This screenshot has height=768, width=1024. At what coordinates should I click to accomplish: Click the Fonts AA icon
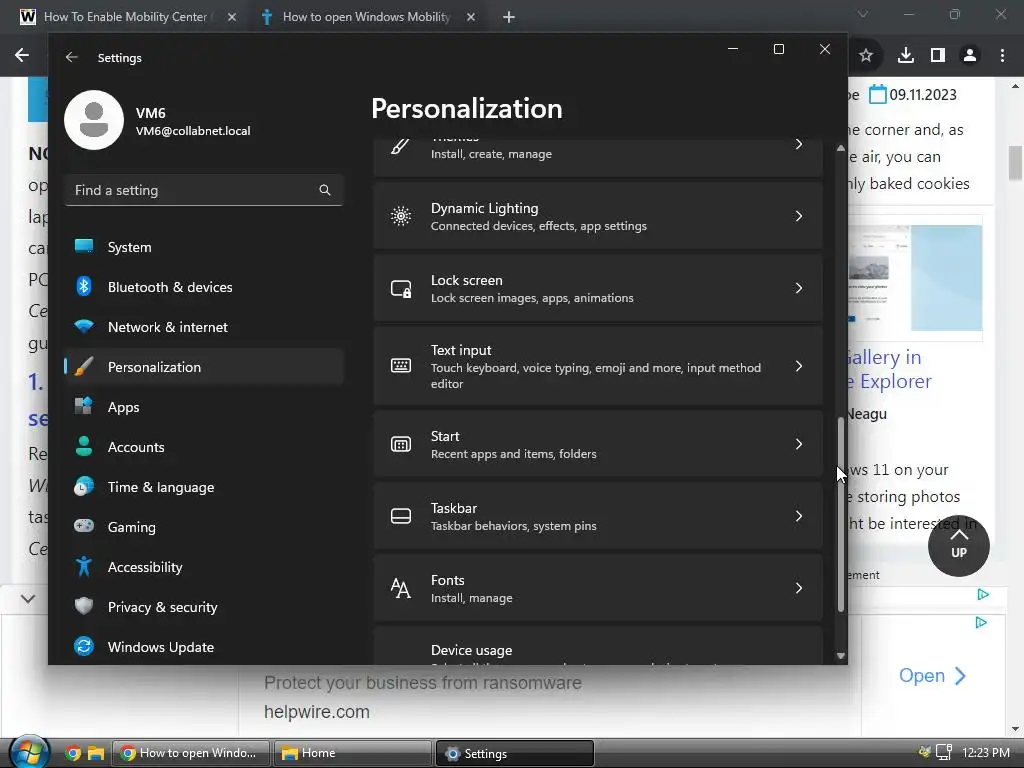coord(401,588)
